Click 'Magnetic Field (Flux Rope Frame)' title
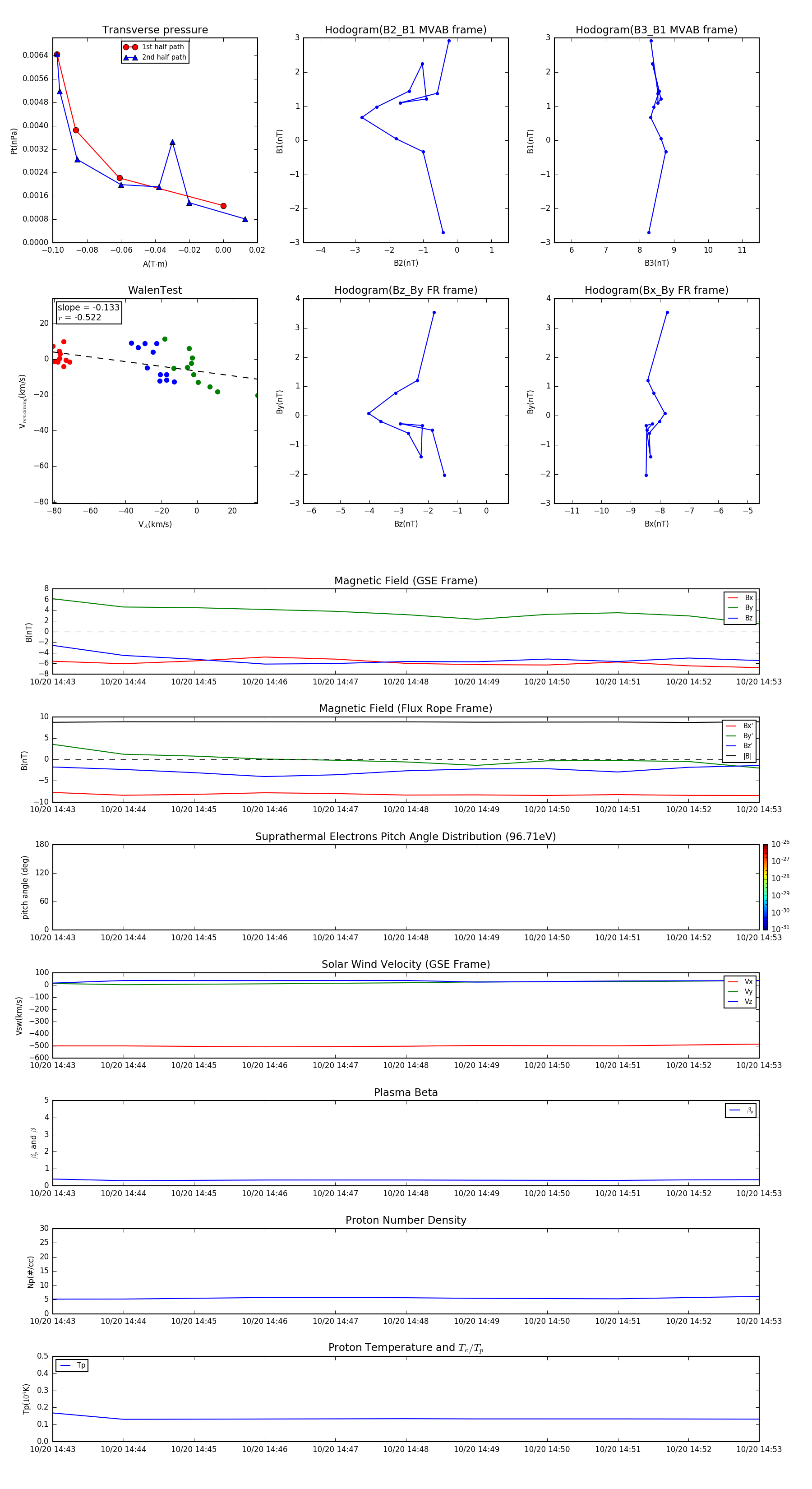Screen dimensions: 812x1489 point(406,709)
